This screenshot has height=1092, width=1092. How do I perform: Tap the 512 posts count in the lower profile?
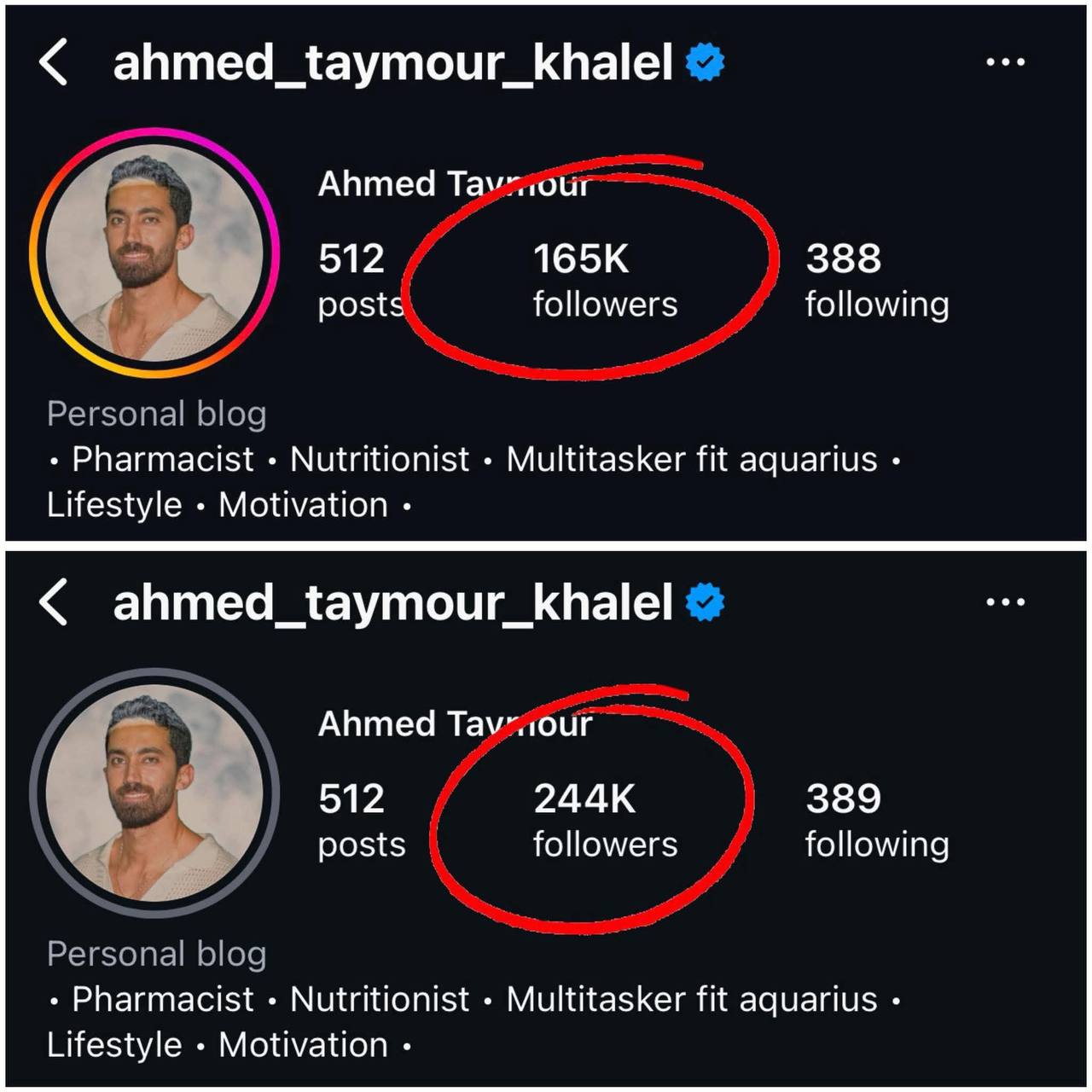coord(361,820)
